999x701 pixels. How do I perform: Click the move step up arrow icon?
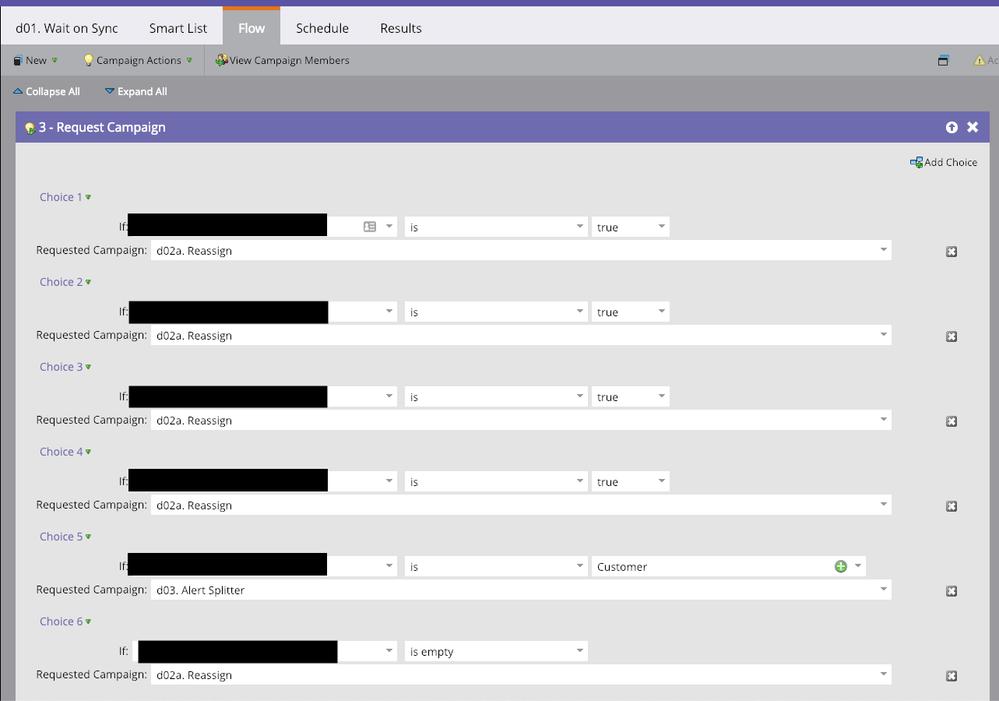click(x=951, y=127)
